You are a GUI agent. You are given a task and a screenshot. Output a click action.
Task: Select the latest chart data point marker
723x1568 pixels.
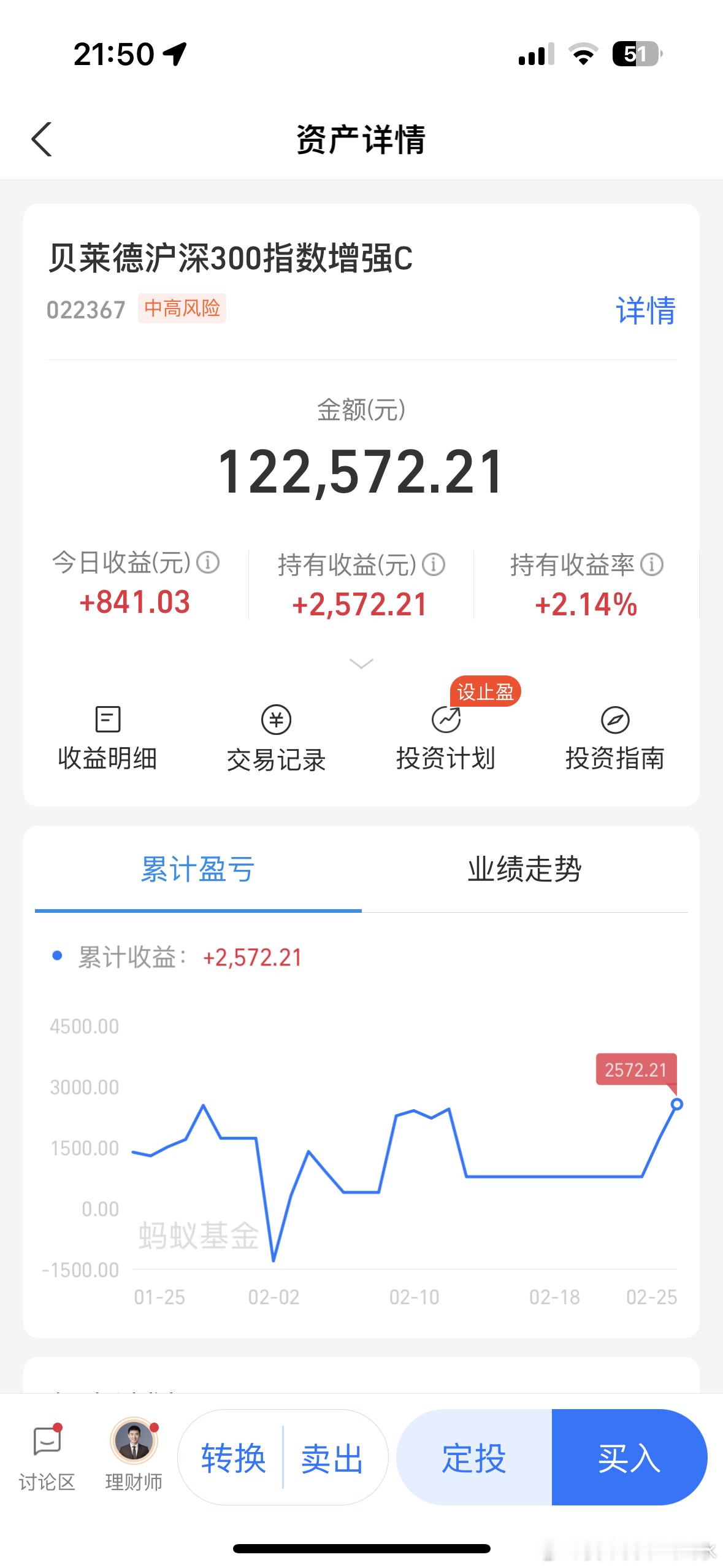(x=677, y=1104)
